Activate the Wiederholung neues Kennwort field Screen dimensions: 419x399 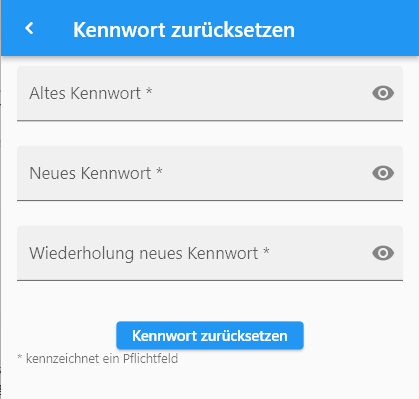[210, 253]
